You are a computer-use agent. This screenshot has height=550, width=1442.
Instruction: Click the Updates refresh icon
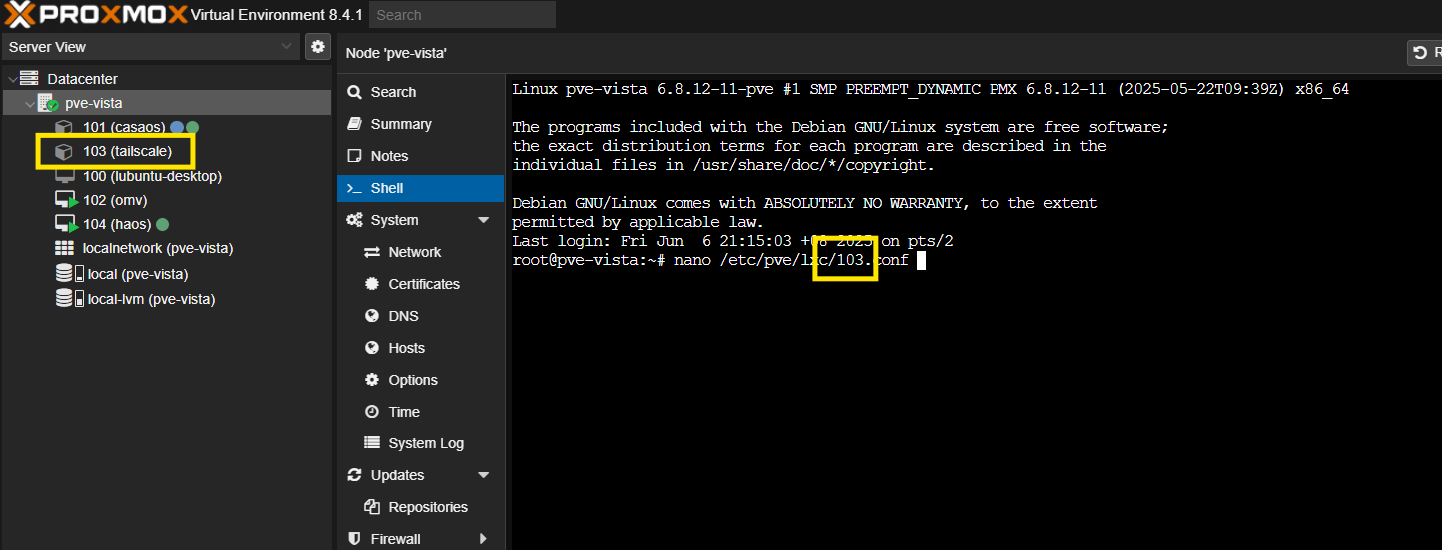point(354,475)
